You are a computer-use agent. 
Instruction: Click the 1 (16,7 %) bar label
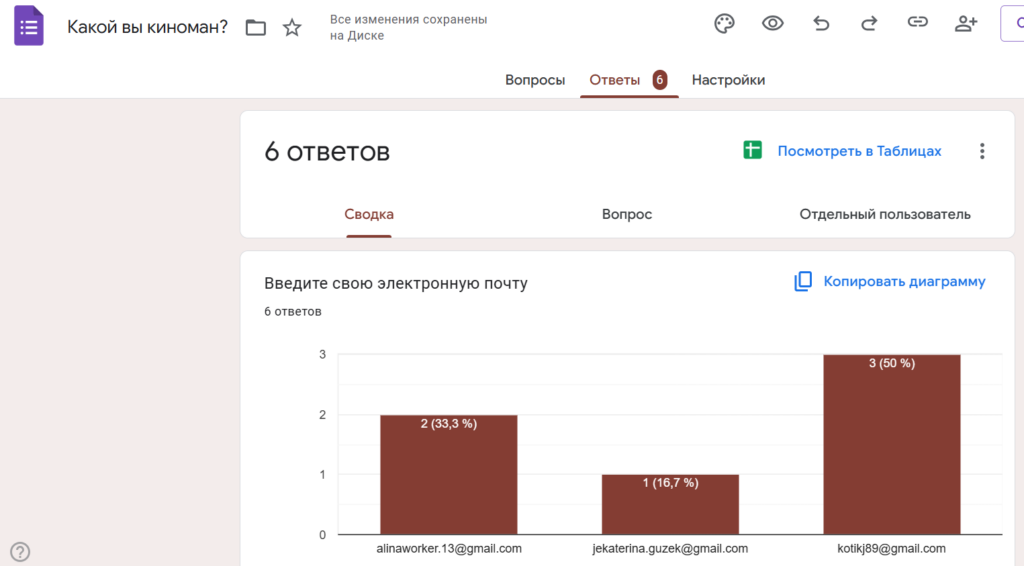tap(670, 482)
